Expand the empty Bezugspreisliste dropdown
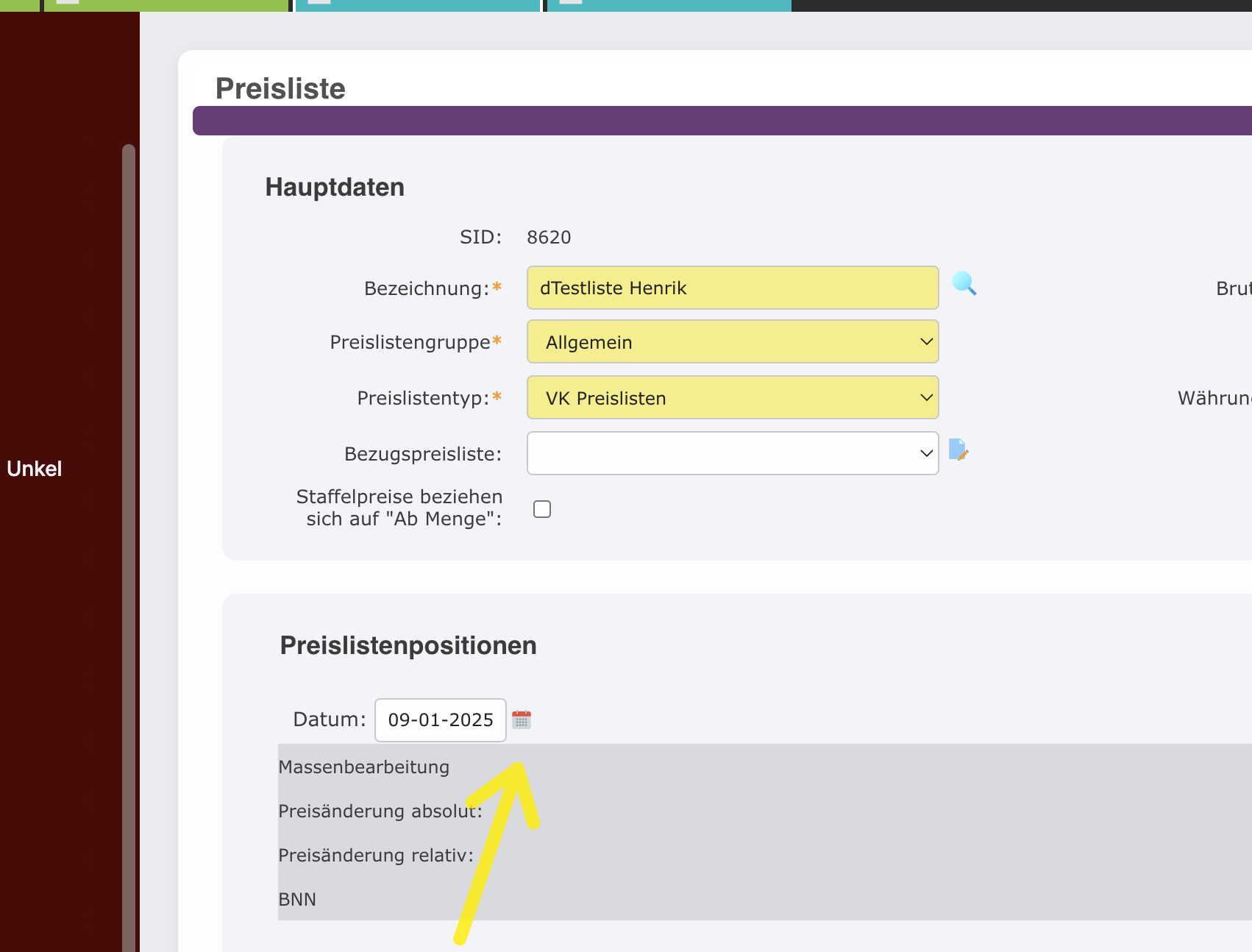Image resolution: width=1252 pixels, height=952 pixels. point(732,454)
